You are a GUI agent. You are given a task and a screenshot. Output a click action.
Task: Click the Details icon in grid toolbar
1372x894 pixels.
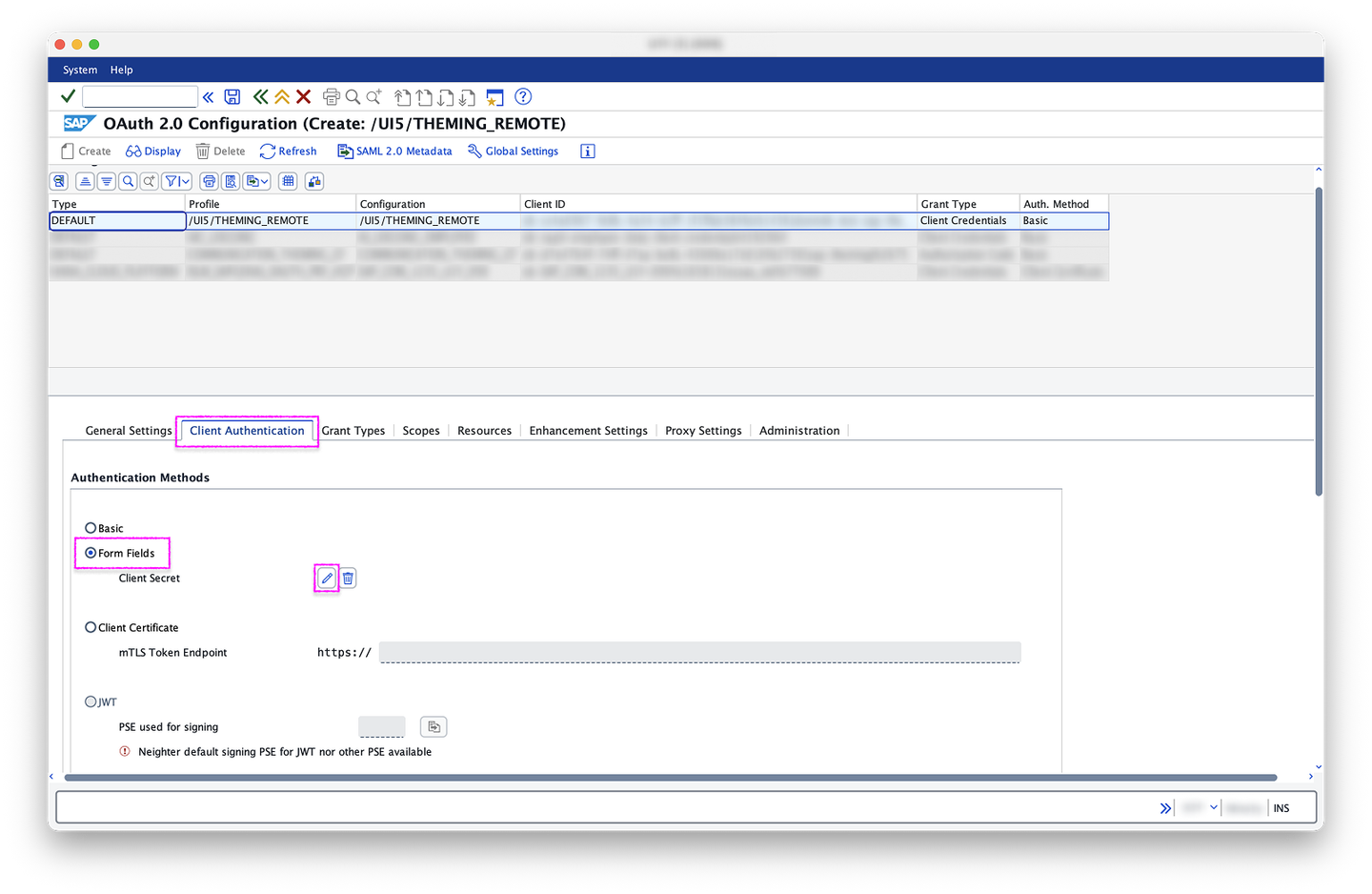tap(59, 181)
